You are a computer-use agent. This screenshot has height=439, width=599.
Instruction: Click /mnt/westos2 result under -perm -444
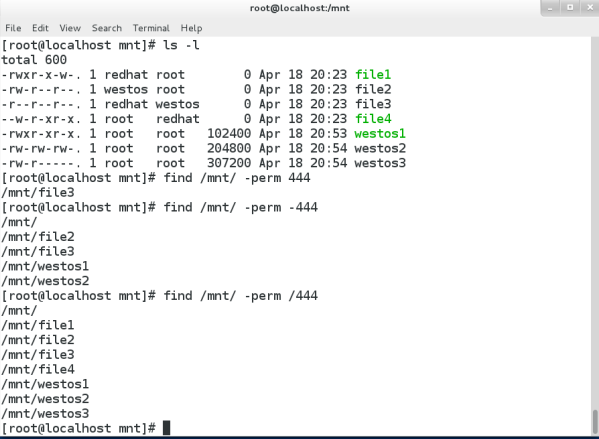(x=45, y=281)
